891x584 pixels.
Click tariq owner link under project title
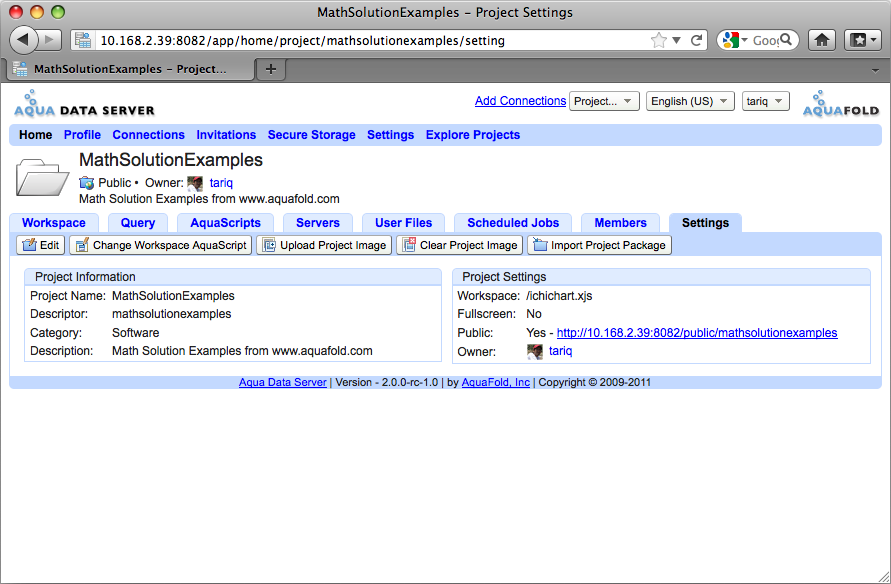[x=221, y=183]
